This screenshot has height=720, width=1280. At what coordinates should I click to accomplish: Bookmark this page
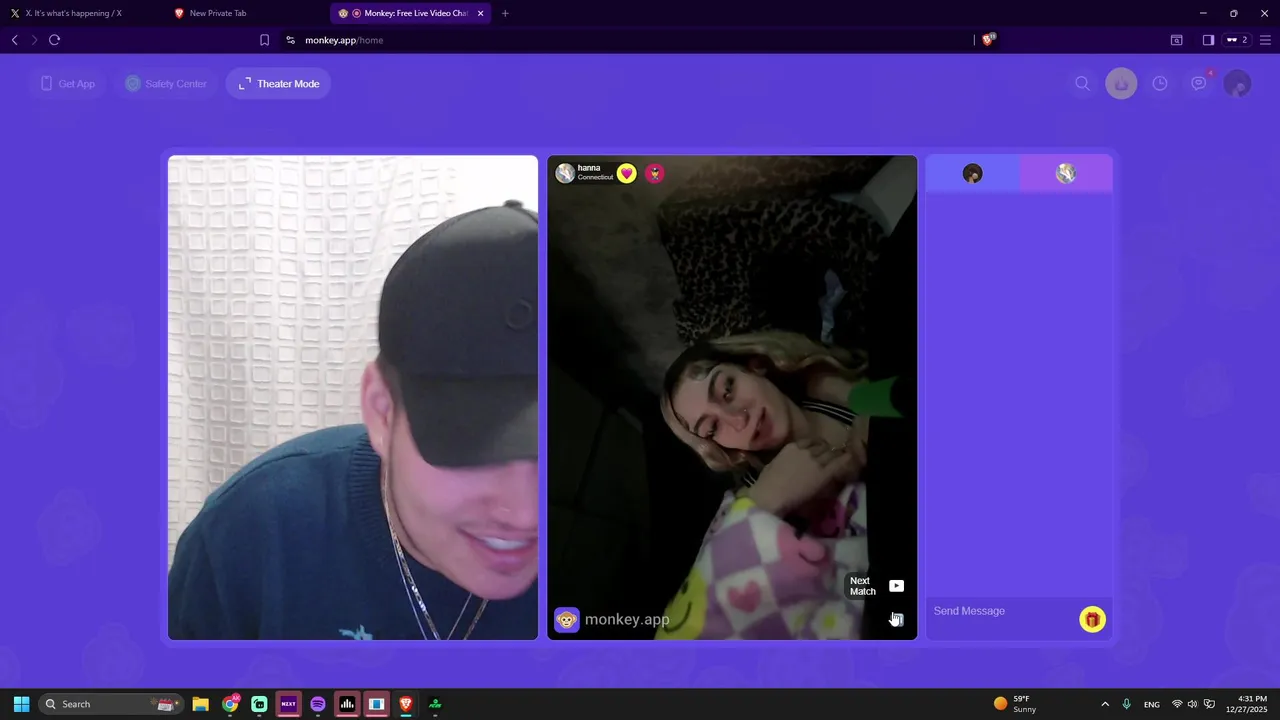tap(264, 40)
